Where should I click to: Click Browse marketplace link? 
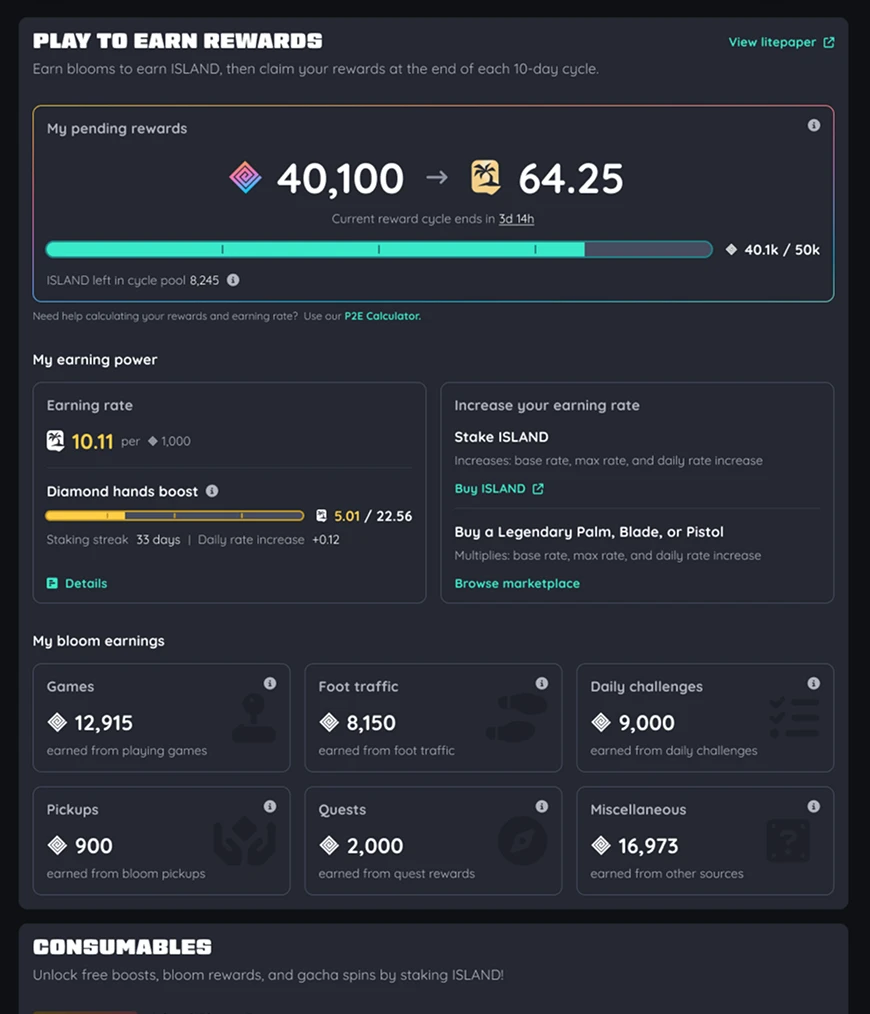pyautogui.click(x=517, y=583)
